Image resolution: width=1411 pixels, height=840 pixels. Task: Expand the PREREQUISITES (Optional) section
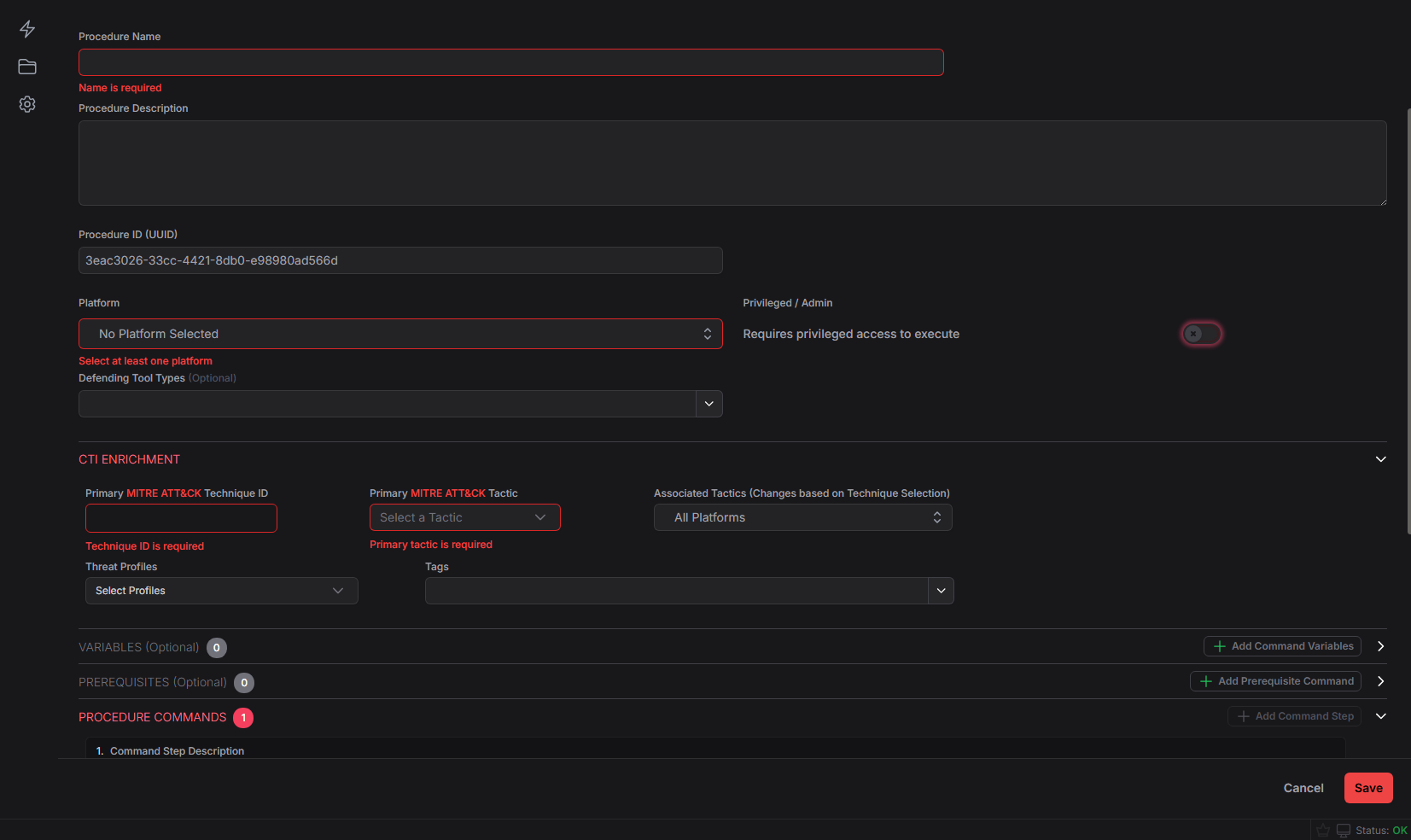pyautogui.click(x=1380, y=681)
